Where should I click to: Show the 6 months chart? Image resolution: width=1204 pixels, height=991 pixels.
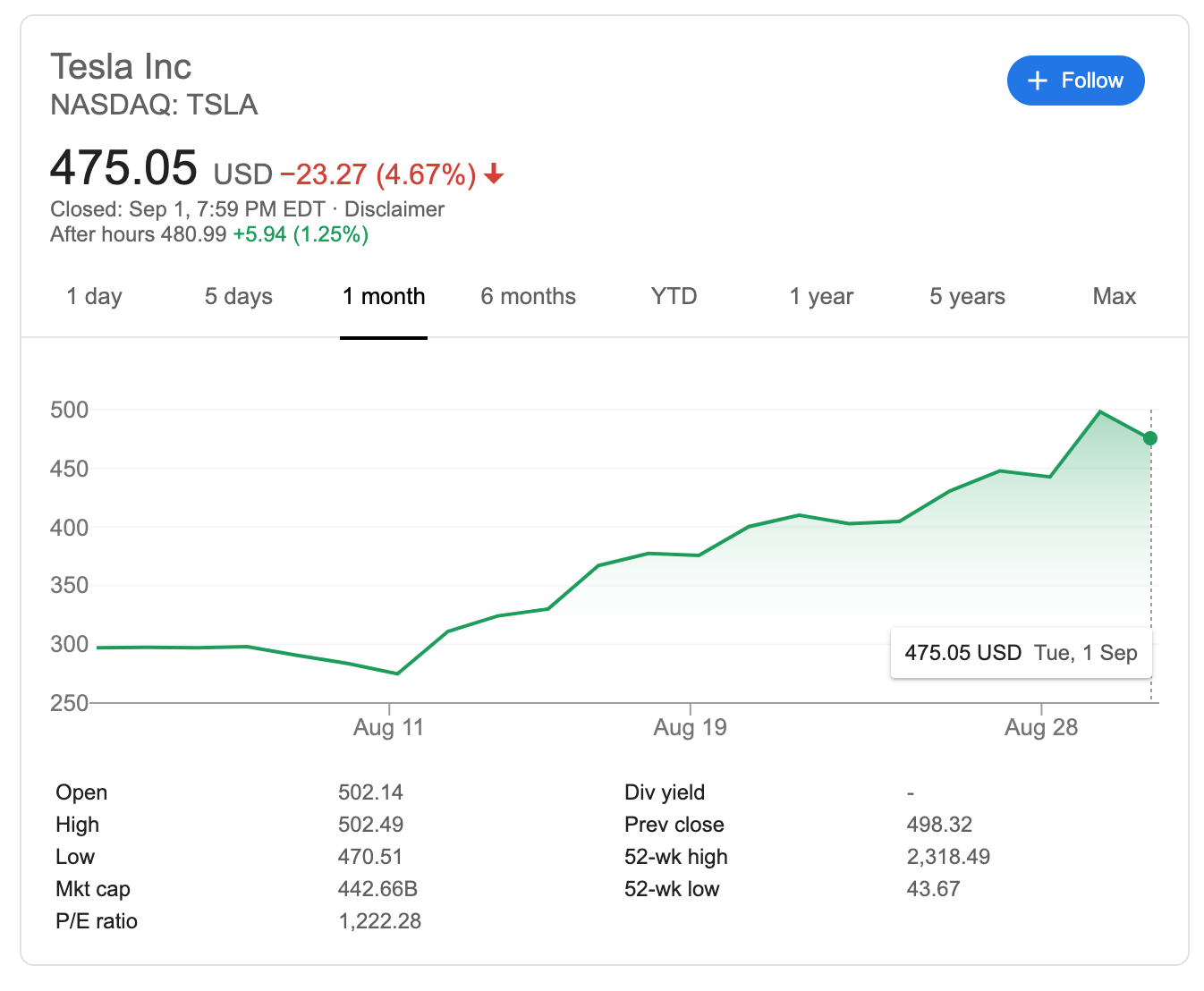[529, 297]
